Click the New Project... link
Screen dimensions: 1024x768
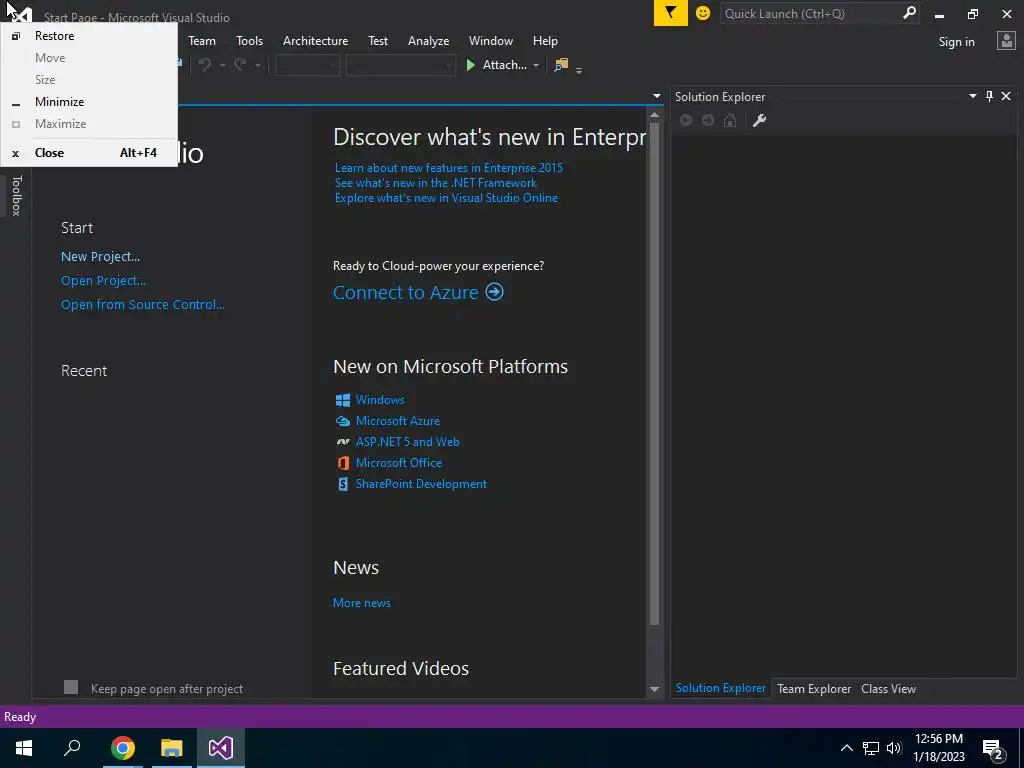(x=101, y=257)
